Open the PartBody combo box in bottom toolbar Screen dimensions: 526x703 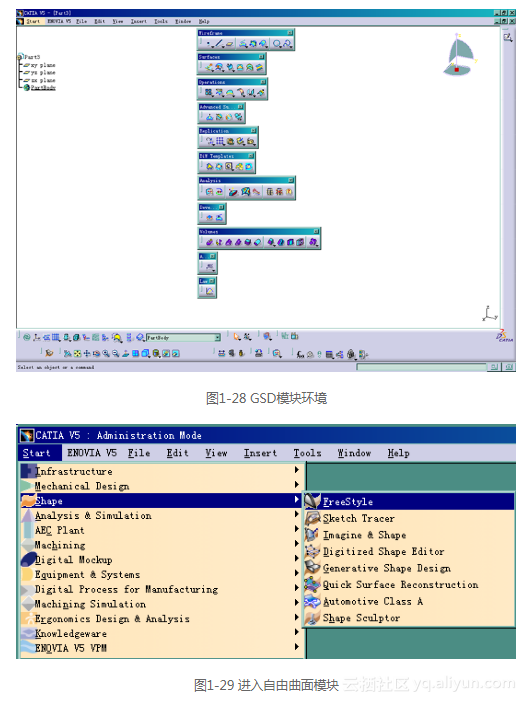183,338
